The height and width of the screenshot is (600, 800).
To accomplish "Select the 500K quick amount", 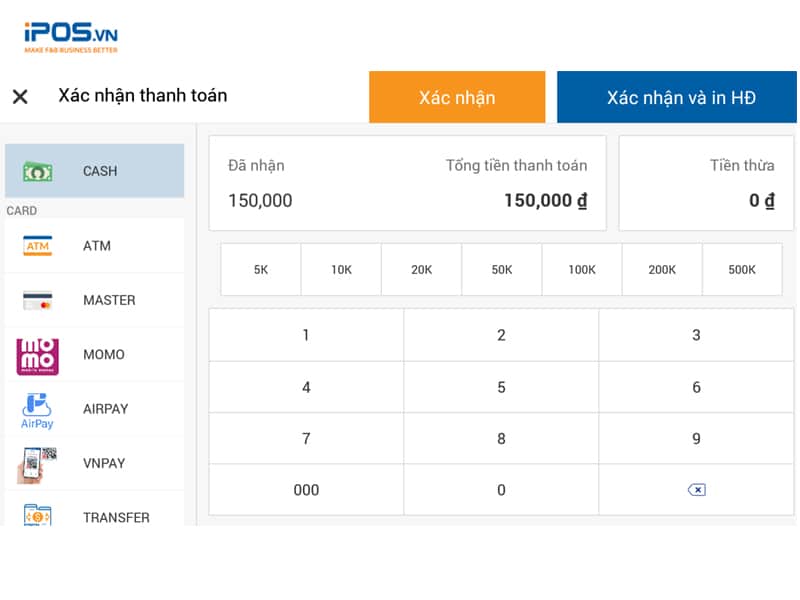I will pyautogui.click(x=742, y=270).
